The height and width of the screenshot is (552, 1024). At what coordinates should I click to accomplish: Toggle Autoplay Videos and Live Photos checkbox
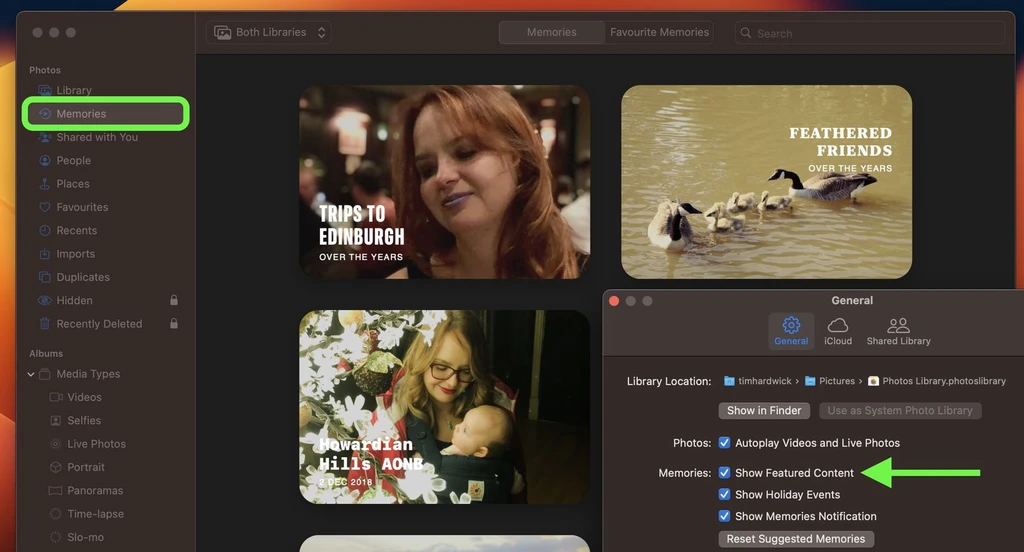(x=724, y=443)
